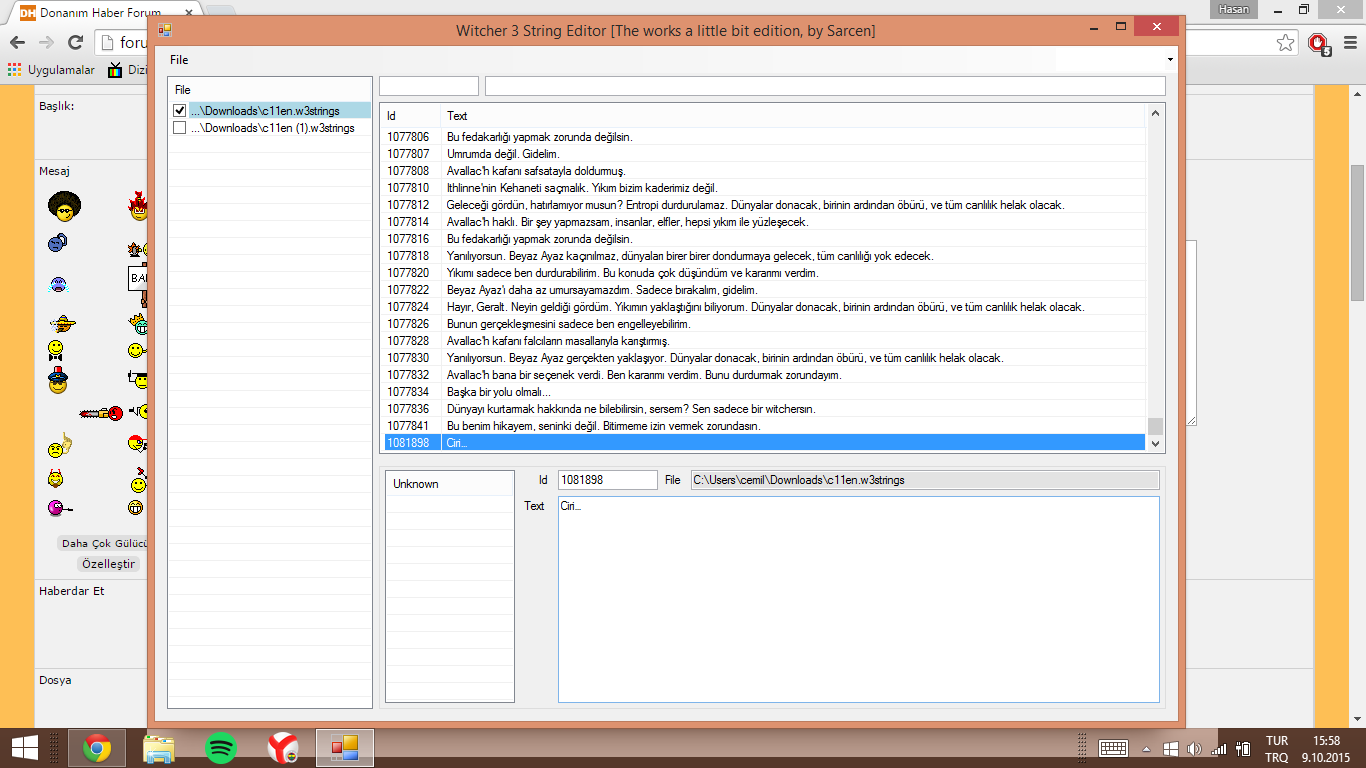Select string row 1077812
Screen dimensions: 1366x768
pyautogui.click(x=765, y=205)
